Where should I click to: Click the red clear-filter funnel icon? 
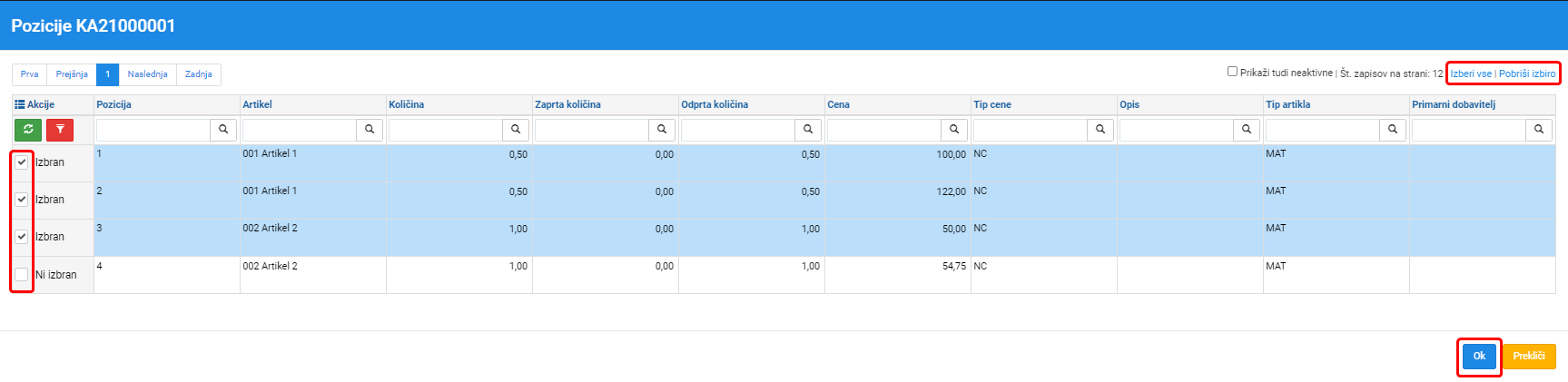click(x=60, y=130)
